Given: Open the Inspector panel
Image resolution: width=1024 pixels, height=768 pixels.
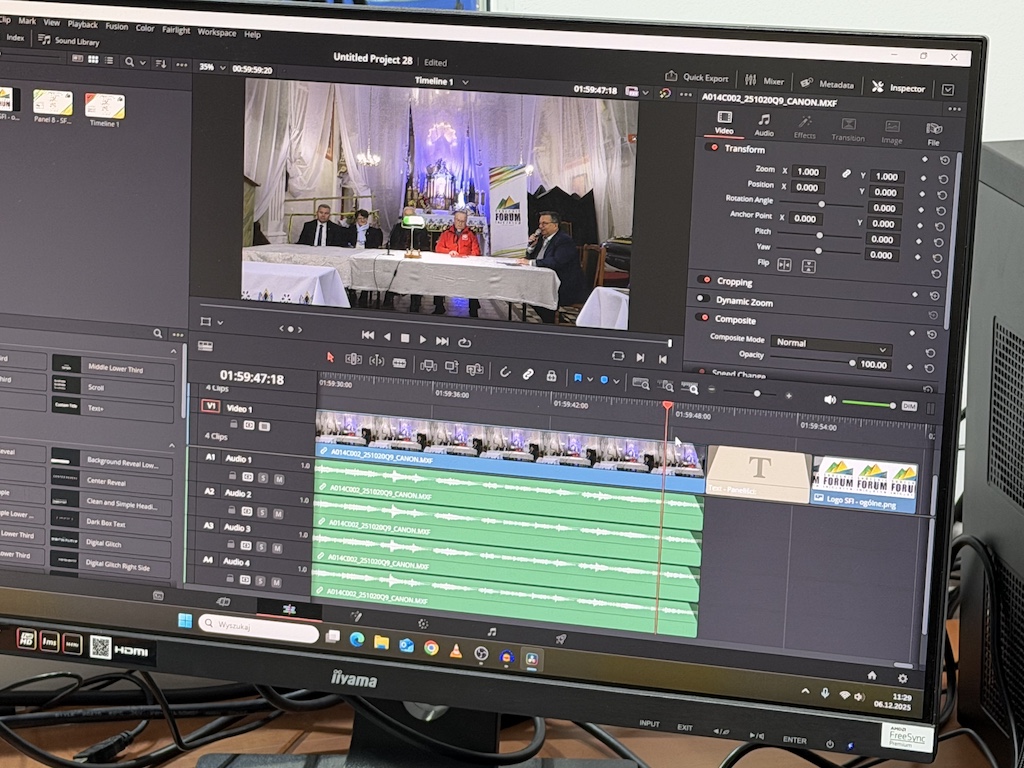Looking at the screenshot, I should [898, 88].
